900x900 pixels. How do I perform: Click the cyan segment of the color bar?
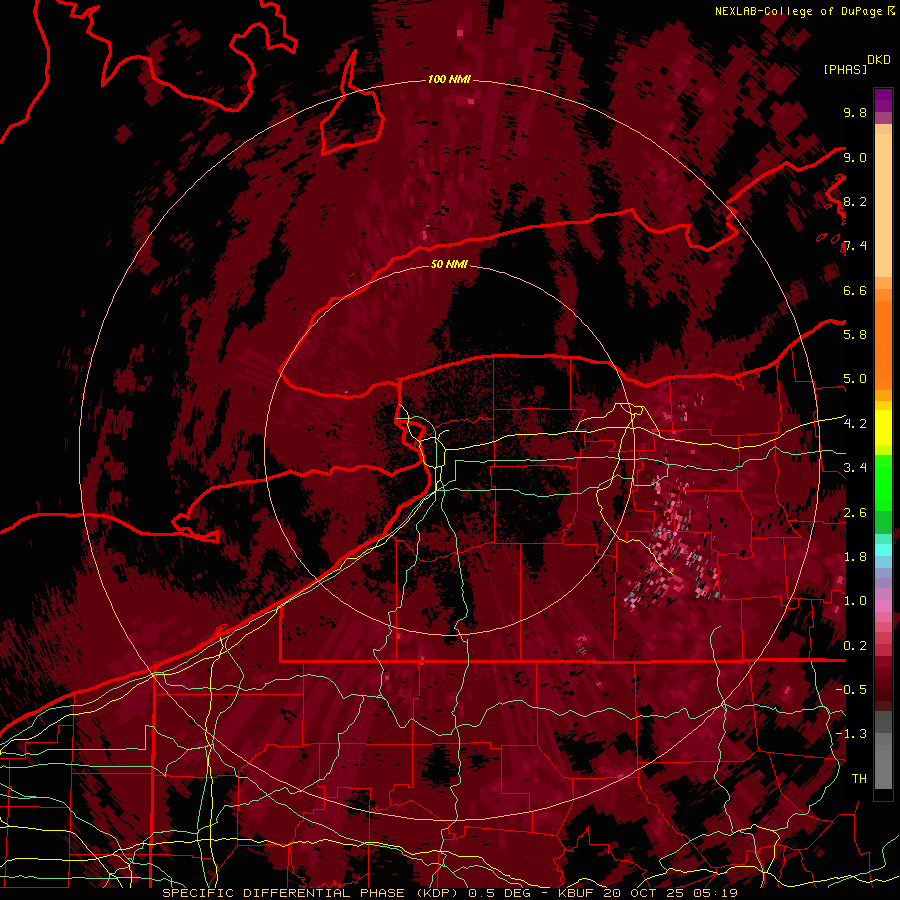[x=883, y=550]
